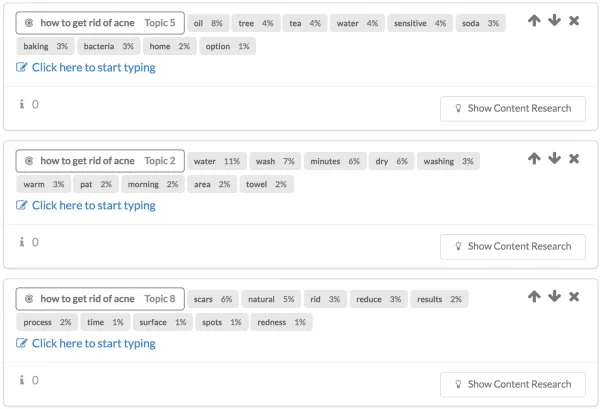The height and width of the screenshot is (409, 600).
Task: Show Content Research for Topic 5
Action: click(x=513, y=109)
